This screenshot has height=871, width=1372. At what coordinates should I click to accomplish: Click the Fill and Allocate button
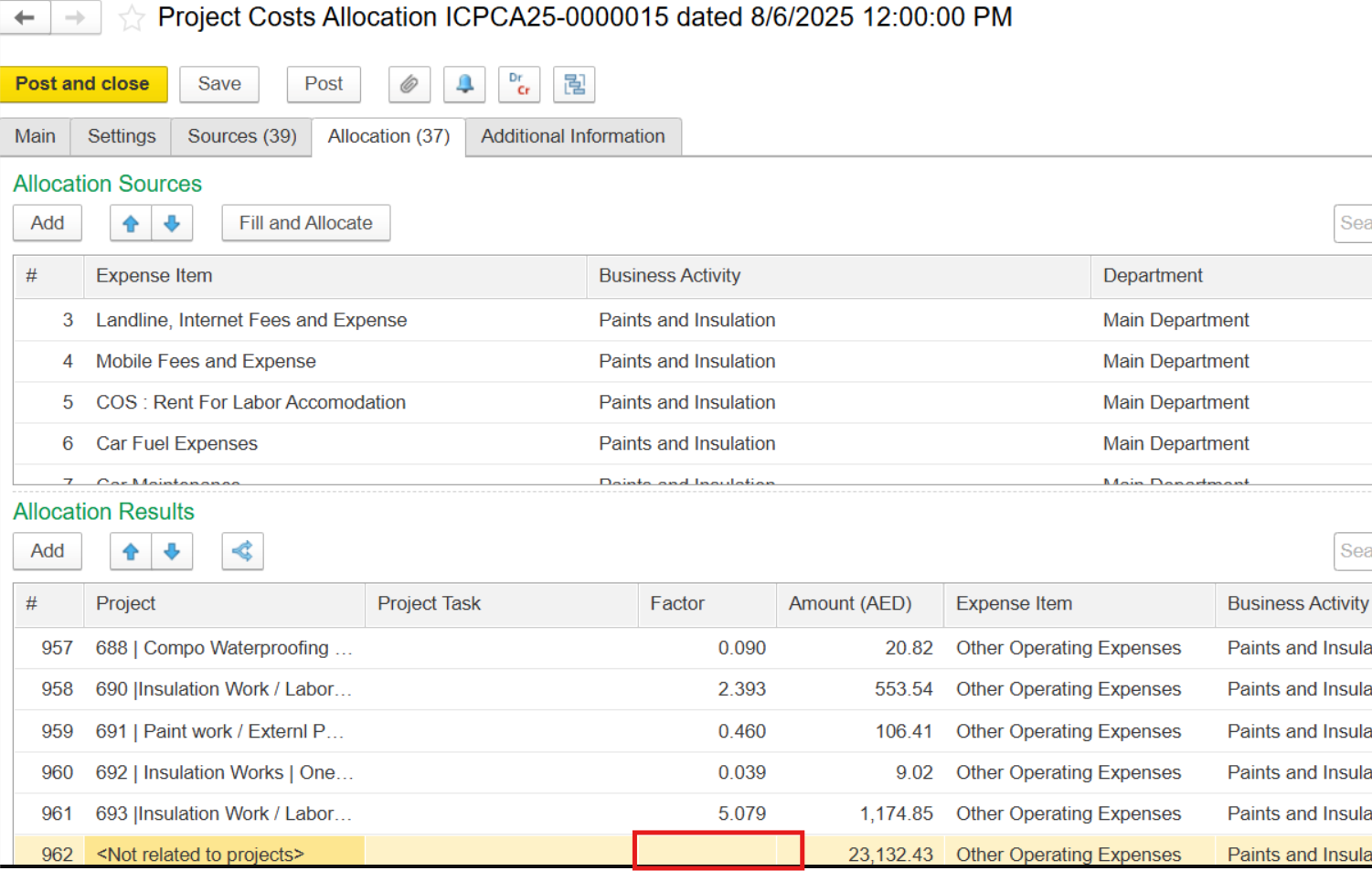(305, 223)
